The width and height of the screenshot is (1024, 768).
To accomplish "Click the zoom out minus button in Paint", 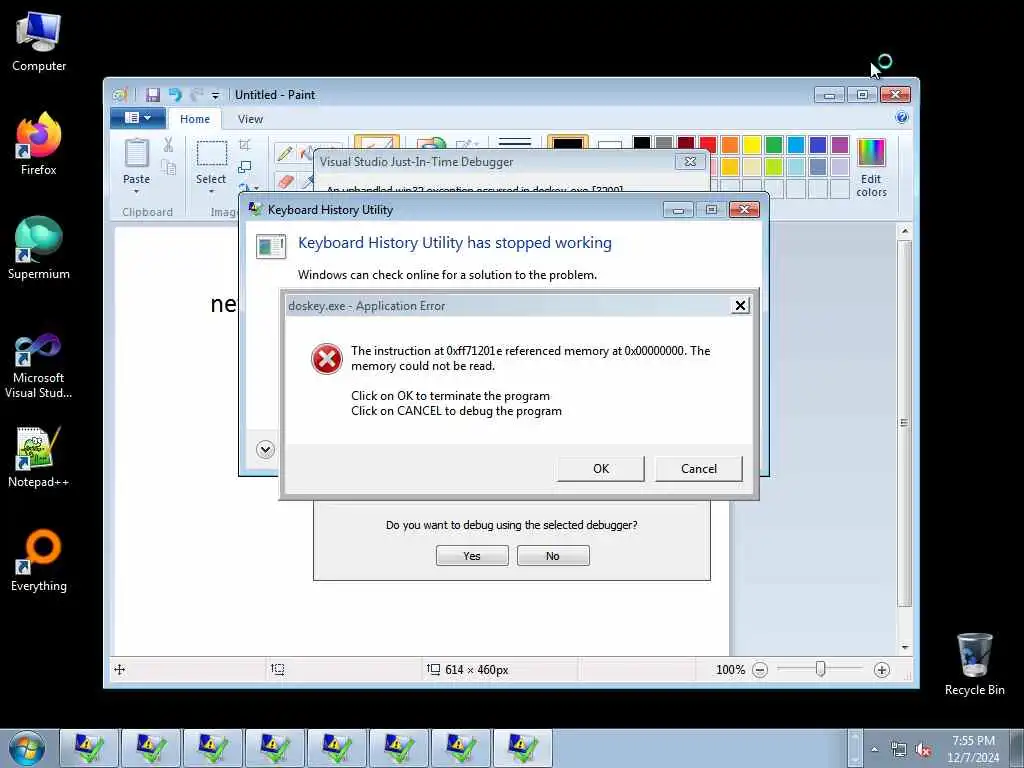I will click(x=760, y=670).
